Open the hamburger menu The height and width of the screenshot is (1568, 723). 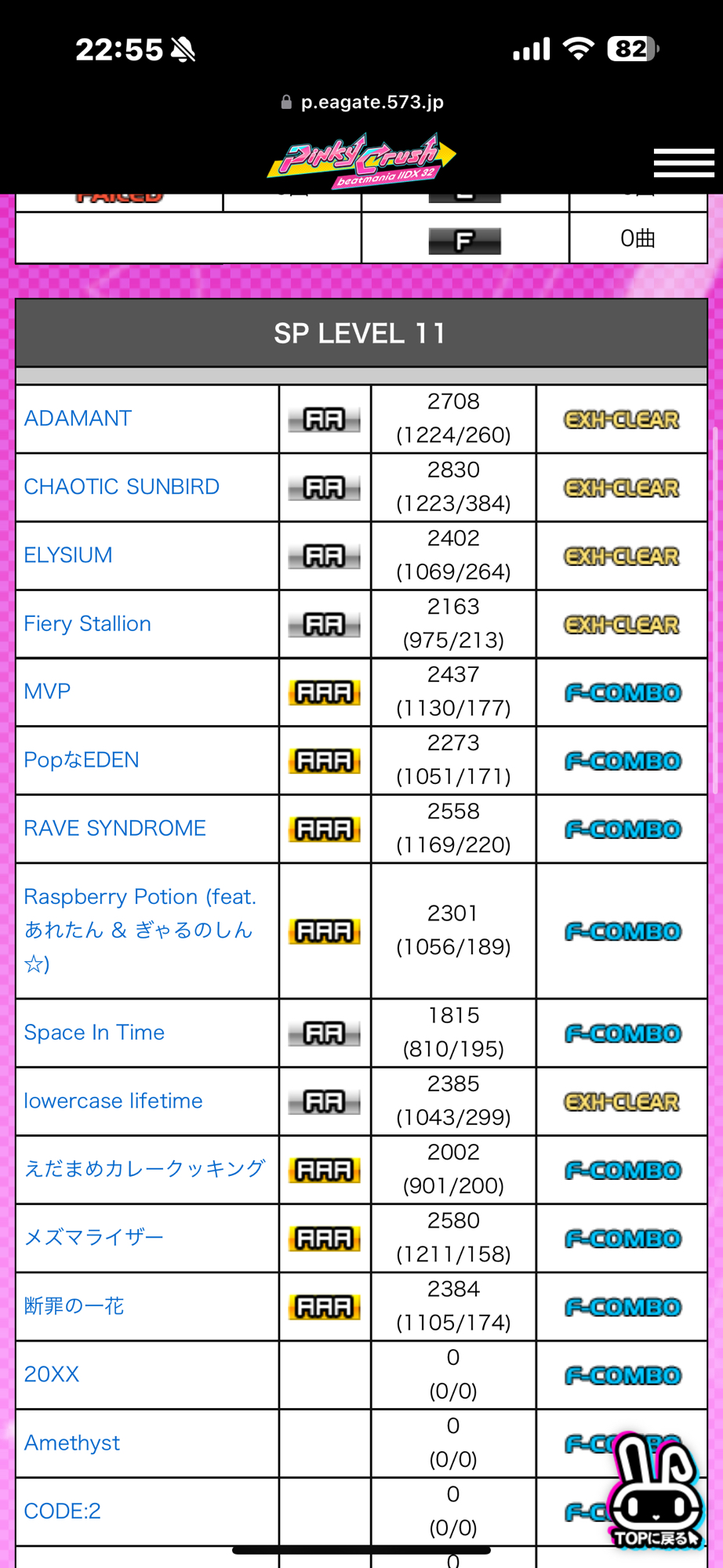point(683,162)
